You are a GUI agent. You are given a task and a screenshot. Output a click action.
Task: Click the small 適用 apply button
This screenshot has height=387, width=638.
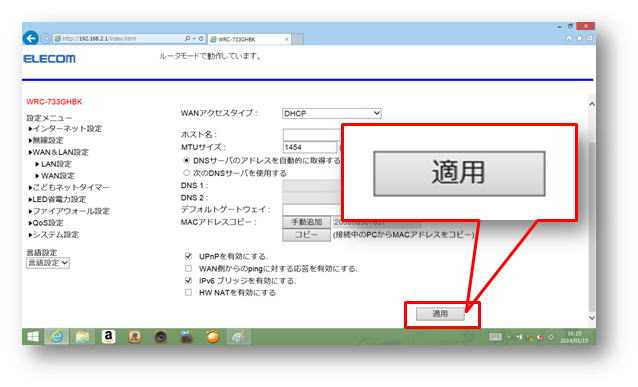point(440,314)
